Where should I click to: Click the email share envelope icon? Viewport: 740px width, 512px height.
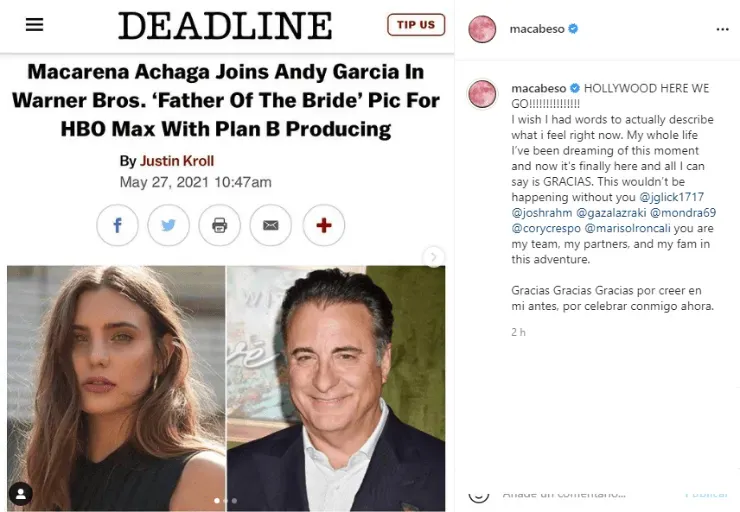pyautogui.click(x=270, y=225)
